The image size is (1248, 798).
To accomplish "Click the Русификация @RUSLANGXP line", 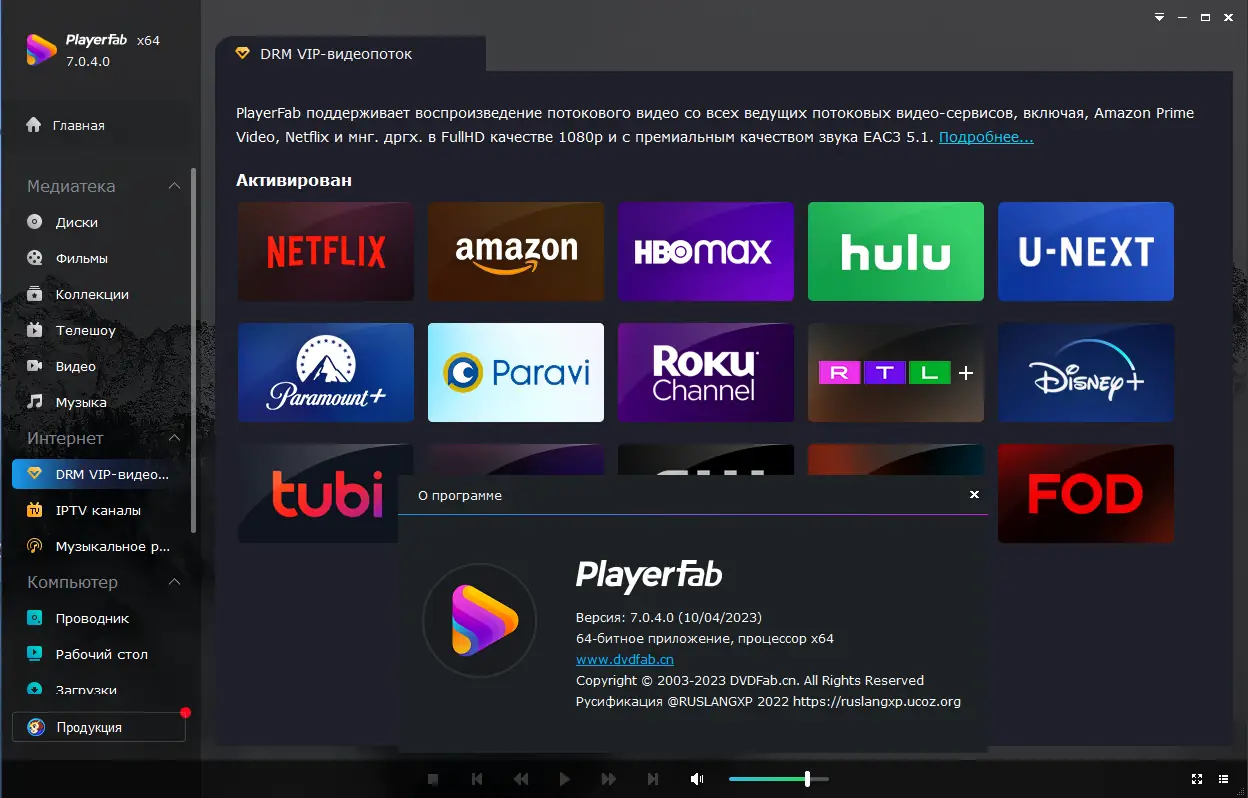I will pyautogui.click(x=768, y=701).
